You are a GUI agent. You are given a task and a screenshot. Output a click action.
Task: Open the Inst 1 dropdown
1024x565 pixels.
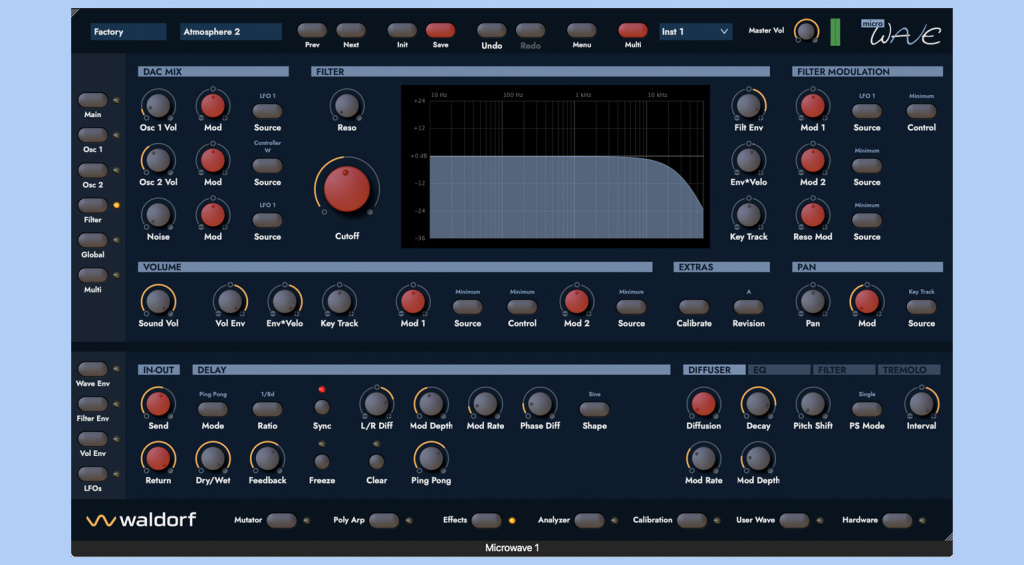(x=694, y=31)
